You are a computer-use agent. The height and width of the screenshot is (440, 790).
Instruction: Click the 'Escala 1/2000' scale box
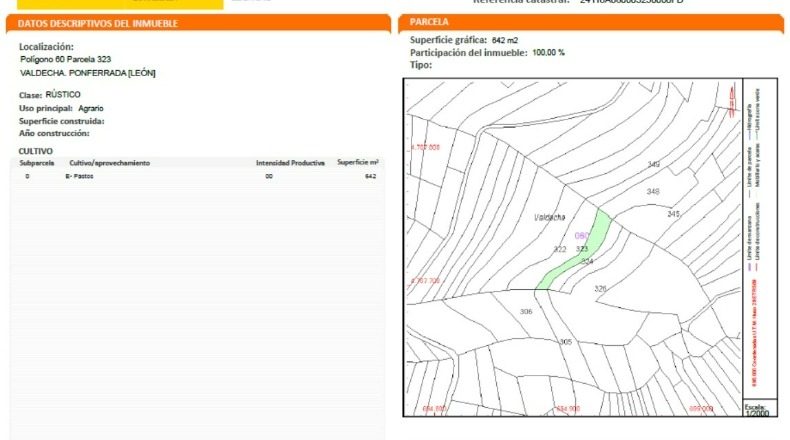[758, 410]
